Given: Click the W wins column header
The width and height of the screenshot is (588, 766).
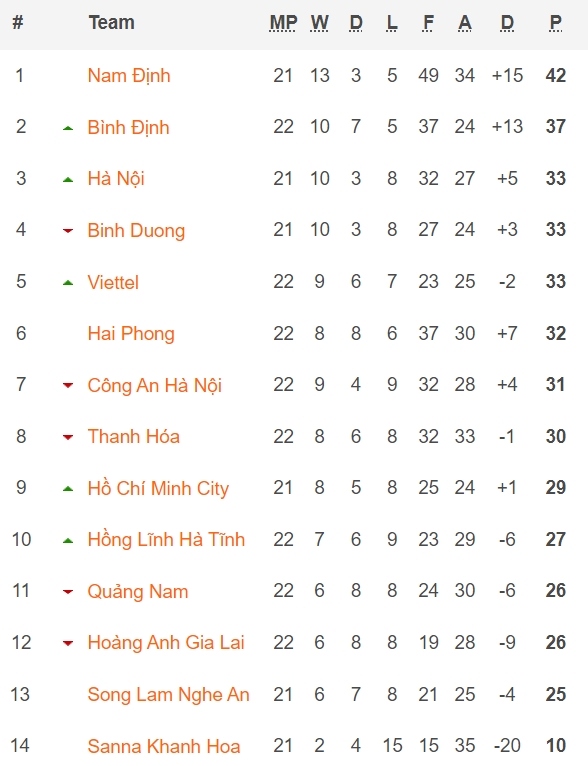Looking at the screenshot, I should point(319,23).
